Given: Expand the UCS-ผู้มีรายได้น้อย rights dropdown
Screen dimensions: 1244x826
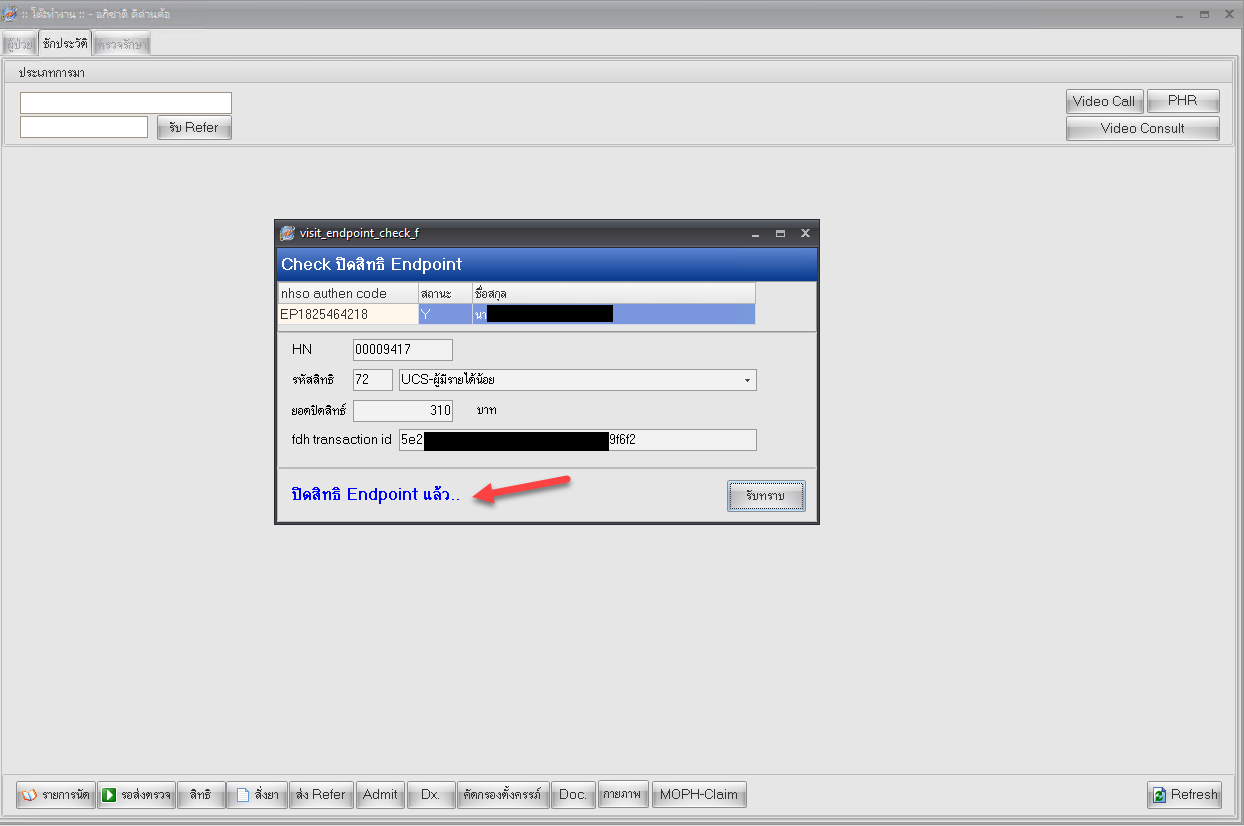Looking at the screenshot, I should pos(747,380).
